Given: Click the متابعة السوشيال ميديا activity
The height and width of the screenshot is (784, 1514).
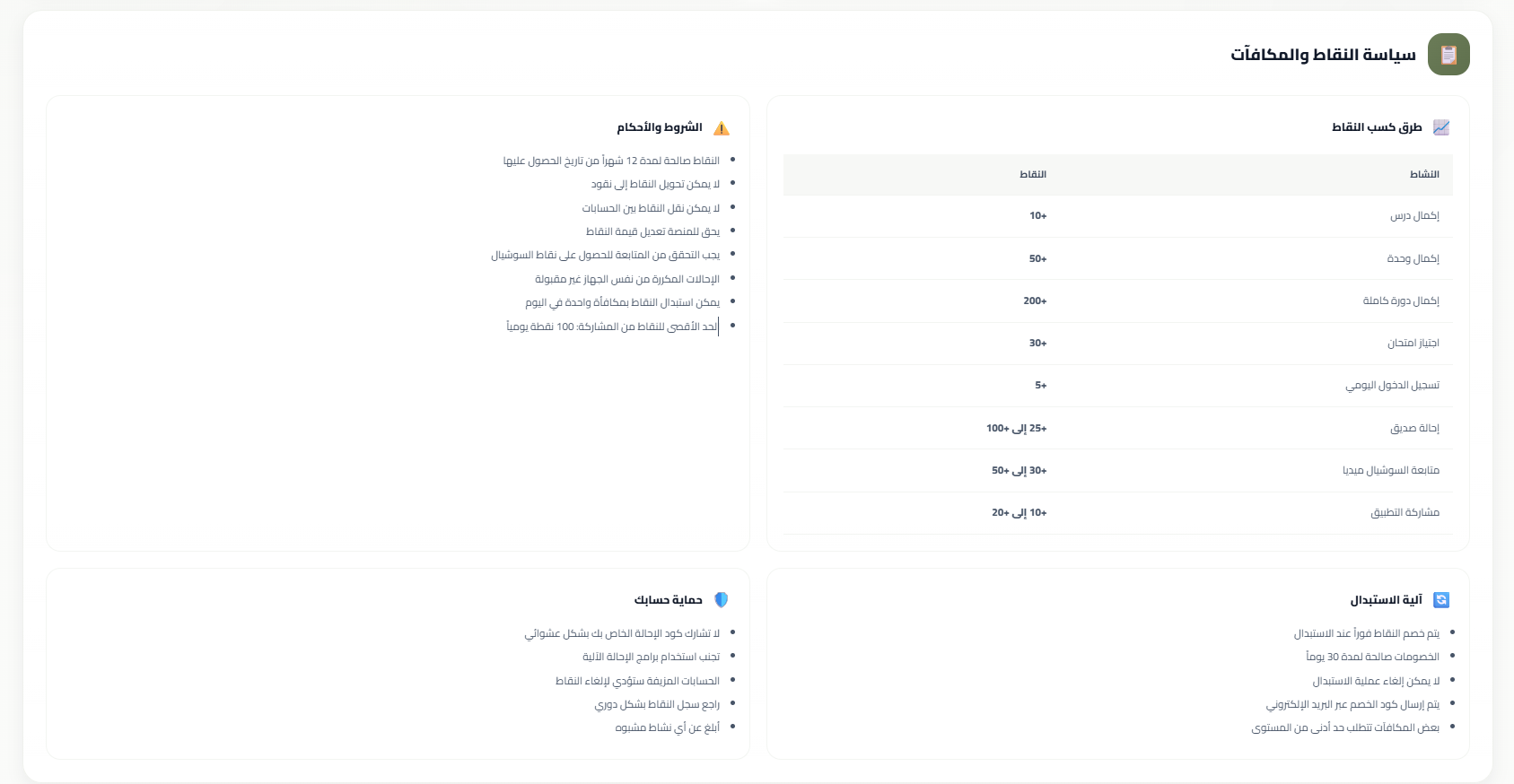Looking at the screenshot, I should point(1391,471).
